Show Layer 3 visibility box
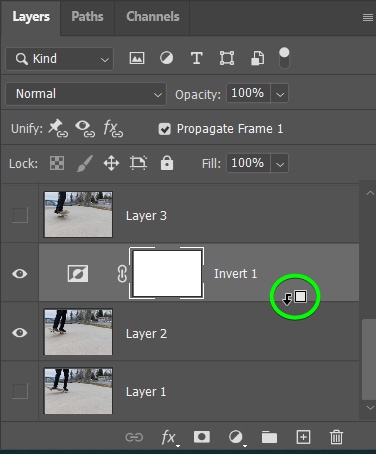Image resolution: width=376 pixels, height=454 pixels. click(x=20, y=215)
